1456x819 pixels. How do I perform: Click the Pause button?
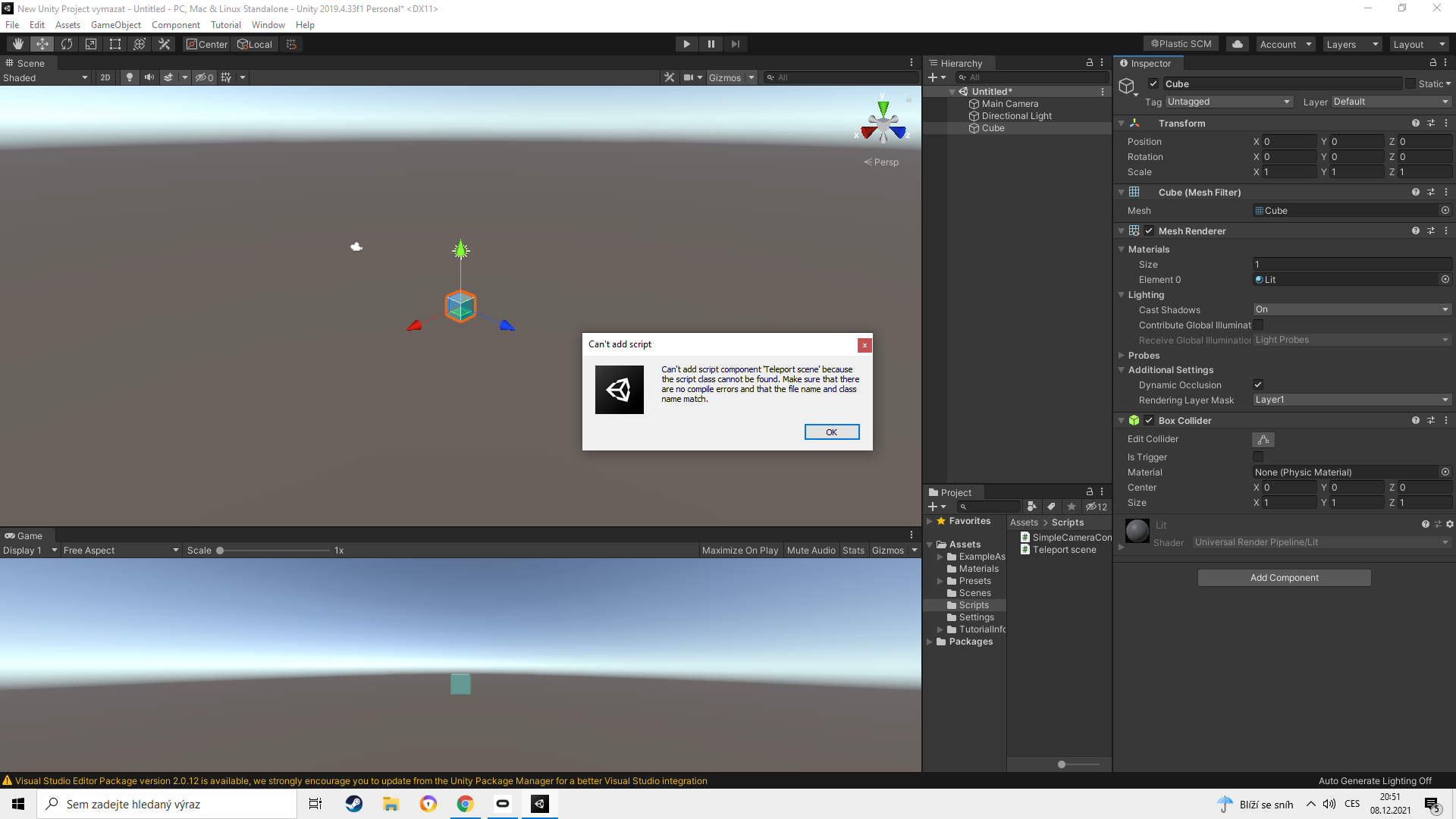point(711,44)
